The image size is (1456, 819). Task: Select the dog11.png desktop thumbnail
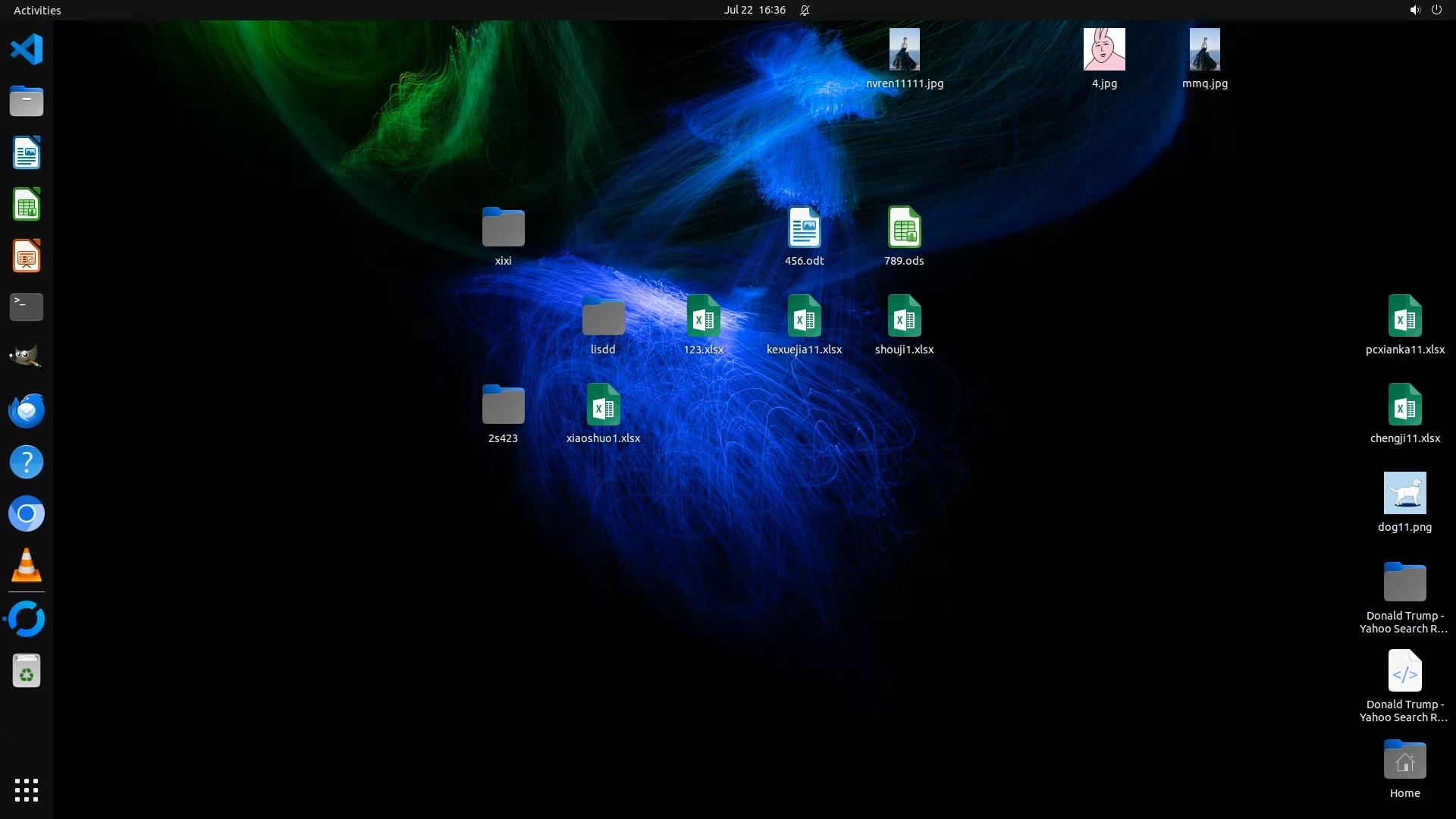(x=1404, y=494)
